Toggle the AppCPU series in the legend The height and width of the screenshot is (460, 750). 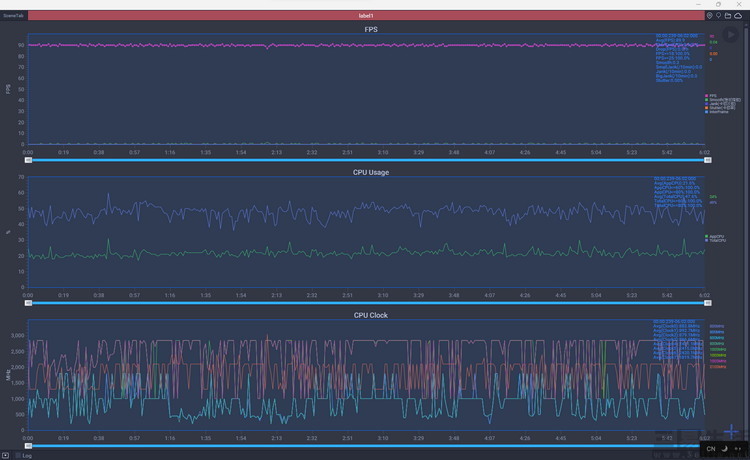click(718, 237)
